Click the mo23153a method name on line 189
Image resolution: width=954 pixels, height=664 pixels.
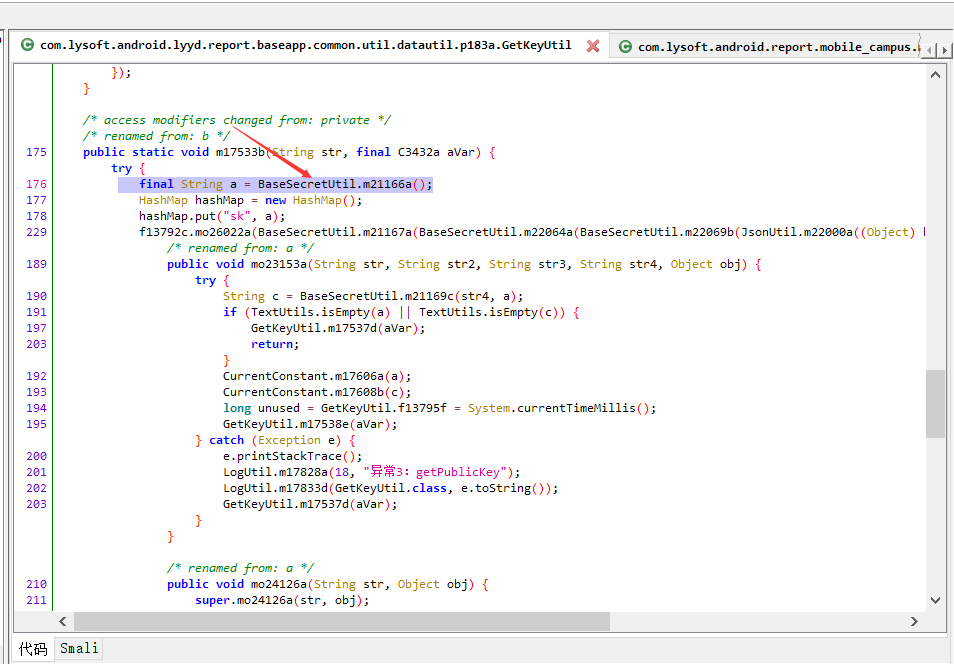coord(279,264)
